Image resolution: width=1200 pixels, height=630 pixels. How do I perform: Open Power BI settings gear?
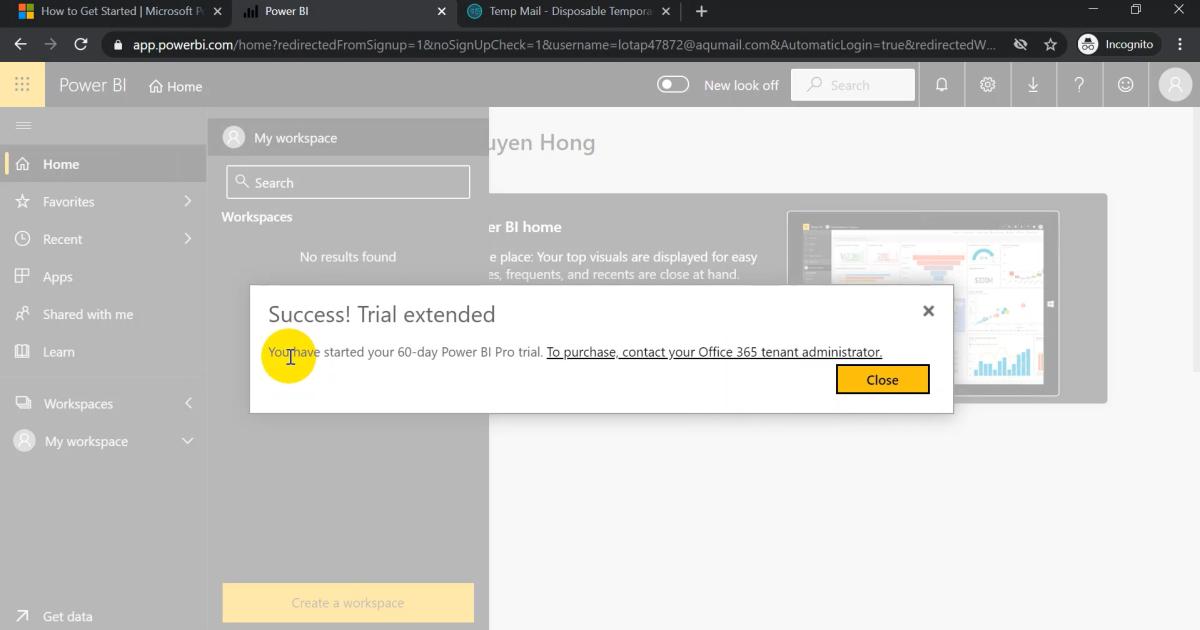(987, 85)
